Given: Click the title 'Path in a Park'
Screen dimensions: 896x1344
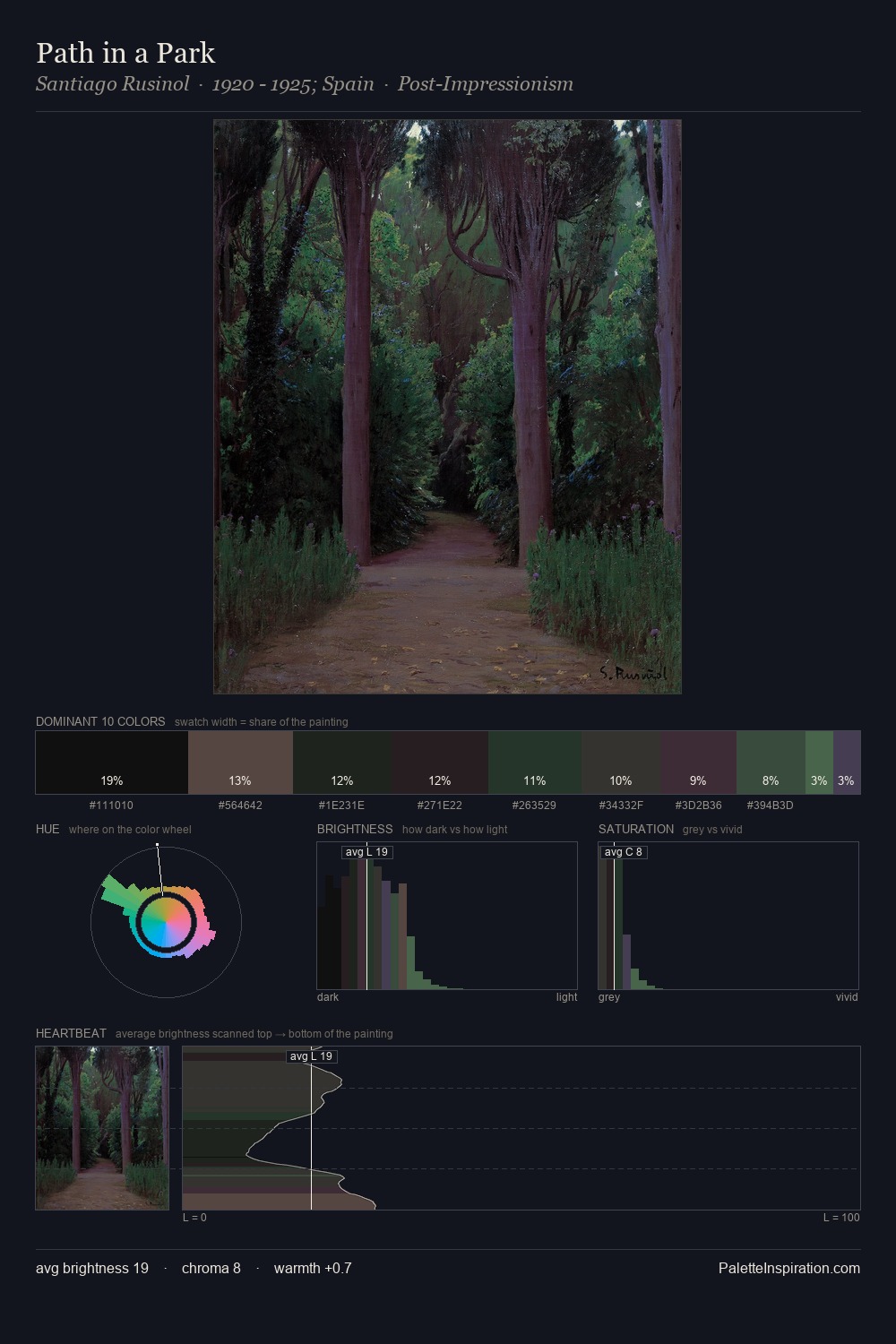Looking at the screenshot, I should tap(125, 53).
